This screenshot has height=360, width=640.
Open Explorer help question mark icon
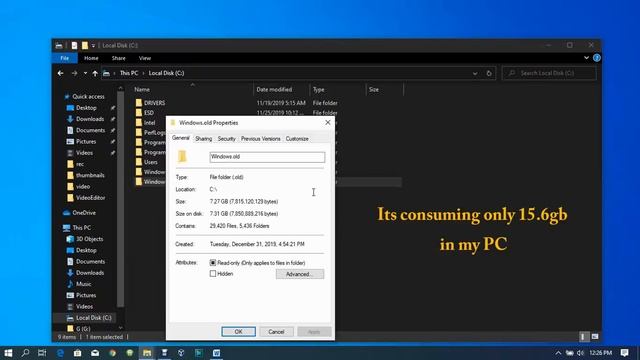(596, 58)
